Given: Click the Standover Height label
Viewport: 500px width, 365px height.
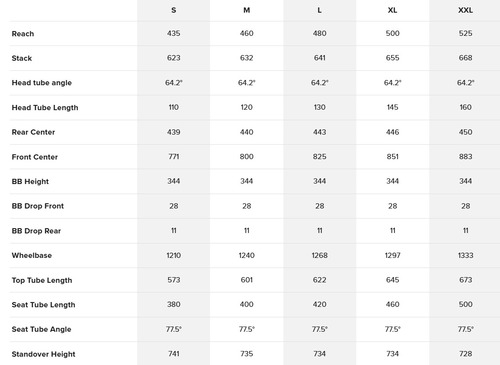Looking at the screenshot, I should tap(44, 354).
